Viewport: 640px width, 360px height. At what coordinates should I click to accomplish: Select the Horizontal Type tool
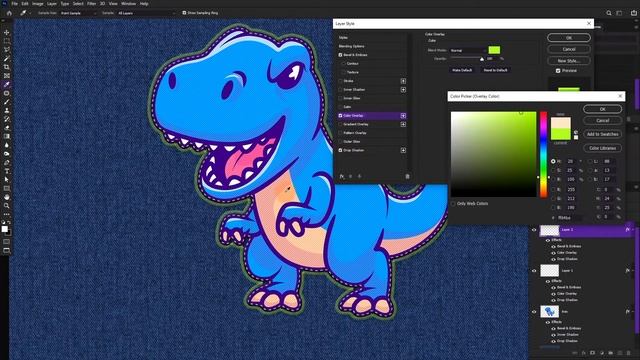(7, 171)
